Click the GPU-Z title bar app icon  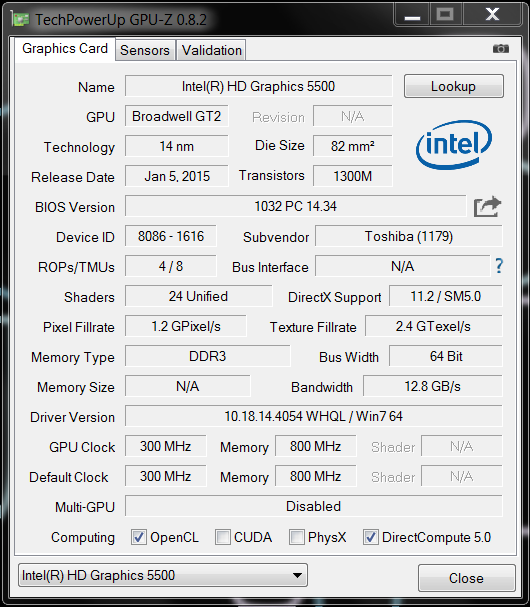21,19
